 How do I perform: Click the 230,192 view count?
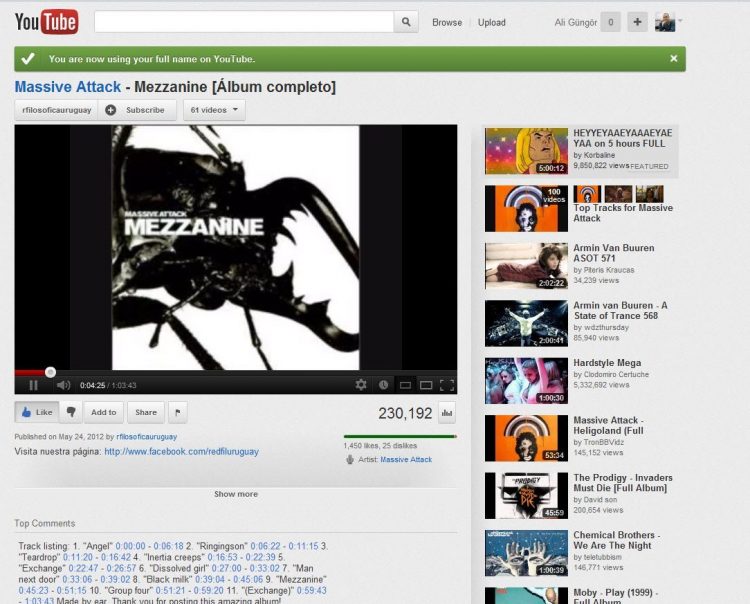pyautogui.click(x=405, y=413)
